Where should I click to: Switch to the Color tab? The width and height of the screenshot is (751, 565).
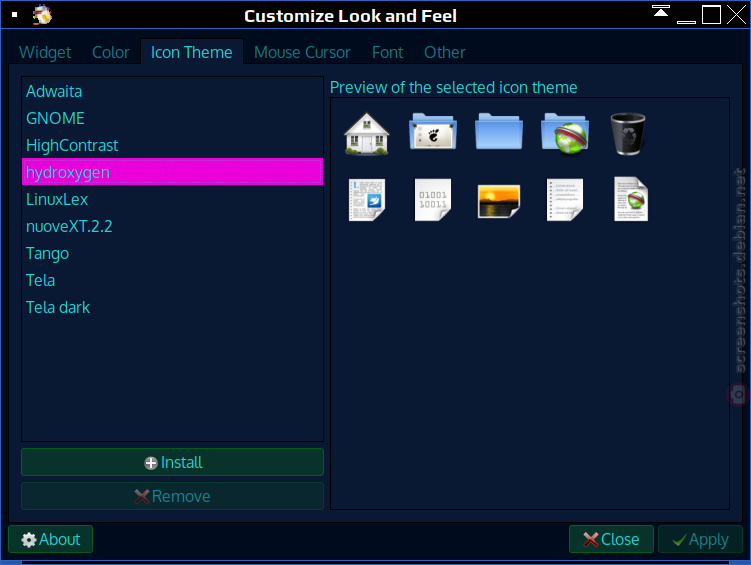(111, 52)
